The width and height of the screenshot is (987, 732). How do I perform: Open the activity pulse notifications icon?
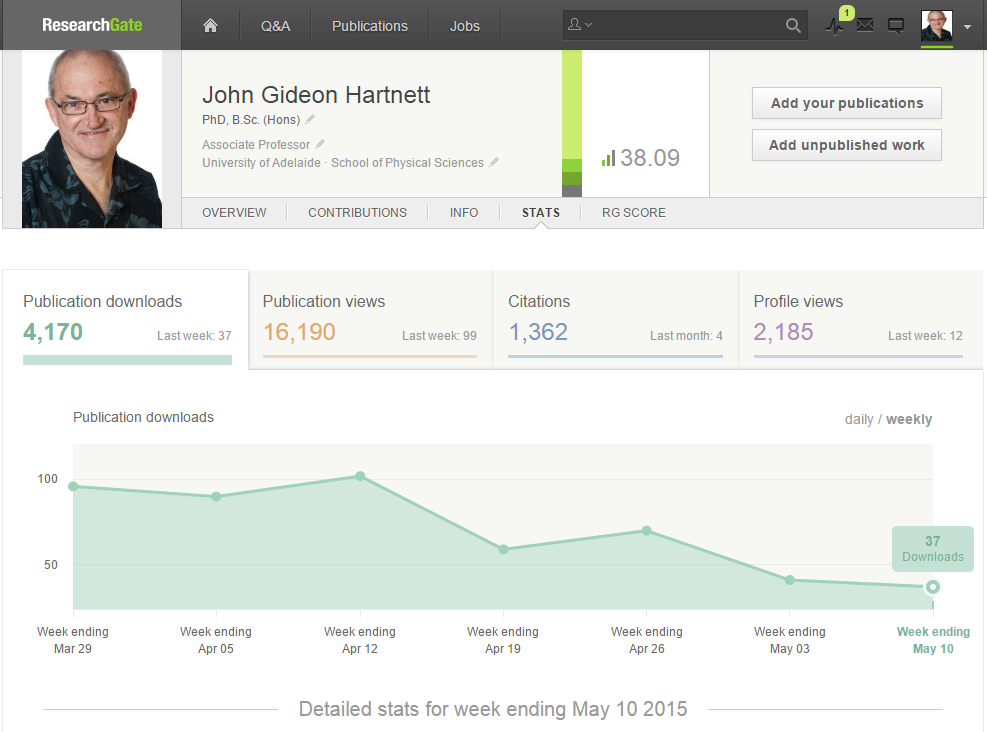point(835,26)
